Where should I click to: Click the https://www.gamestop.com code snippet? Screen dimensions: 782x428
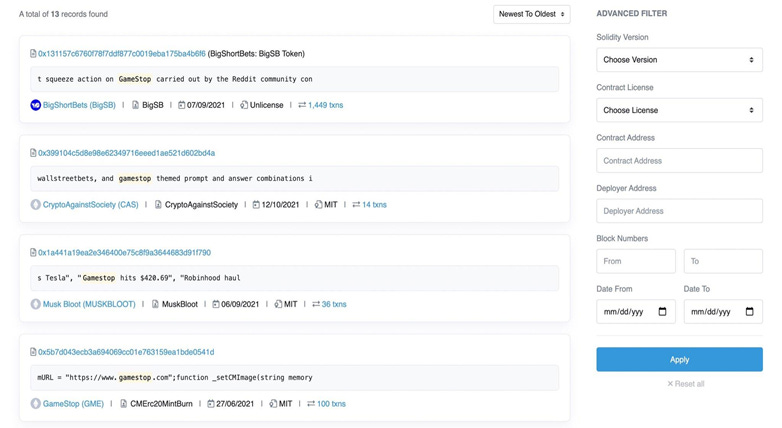click(294, 378)
